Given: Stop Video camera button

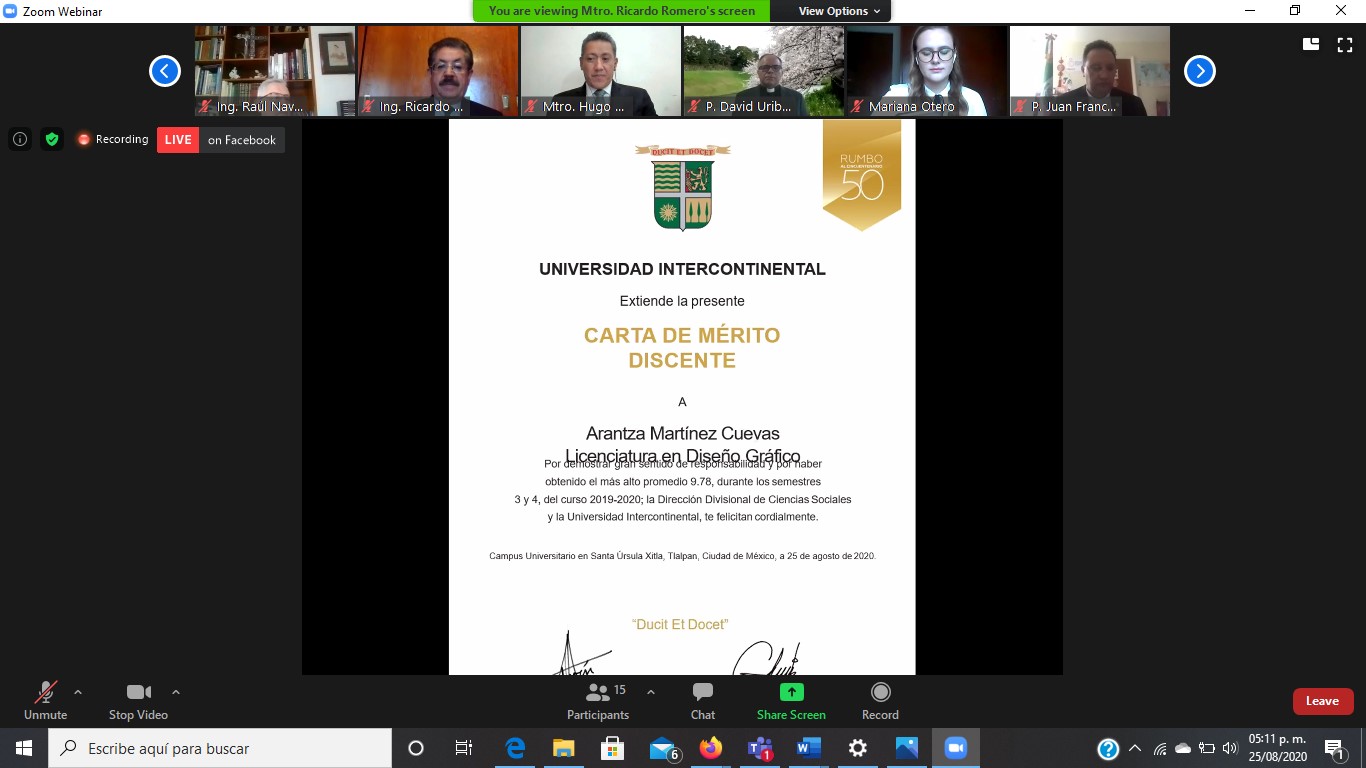Looking at the screenshot, I should pos(138,700).
